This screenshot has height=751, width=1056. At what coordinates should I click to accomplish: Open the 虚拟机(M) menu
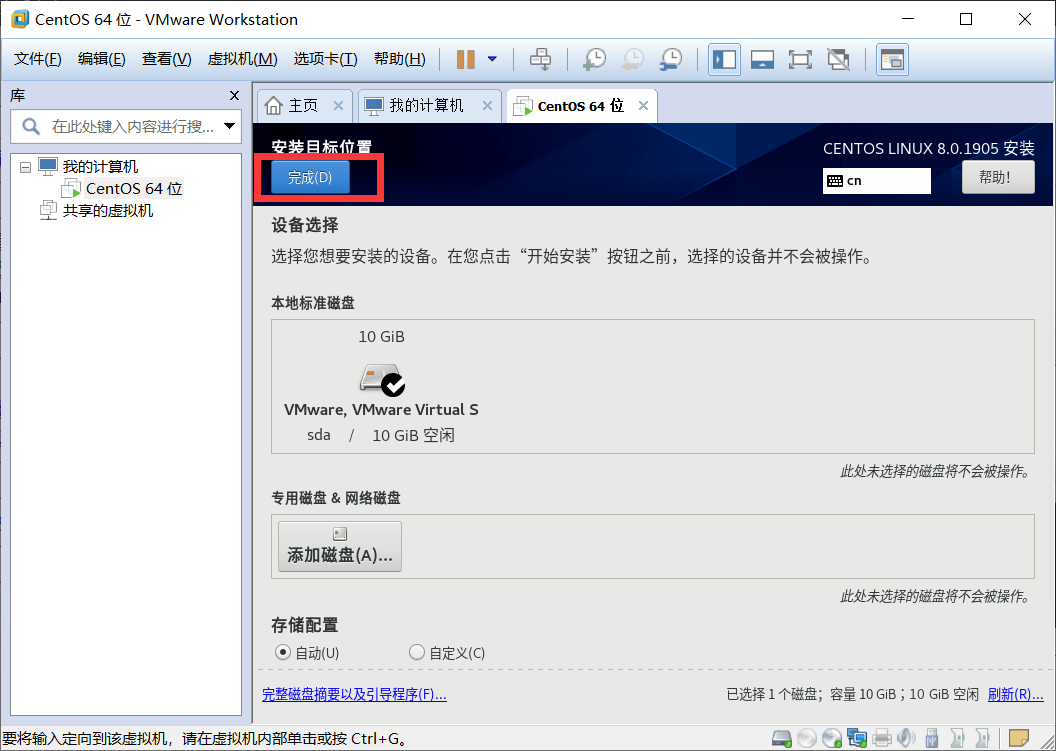(x=242, y=59)
